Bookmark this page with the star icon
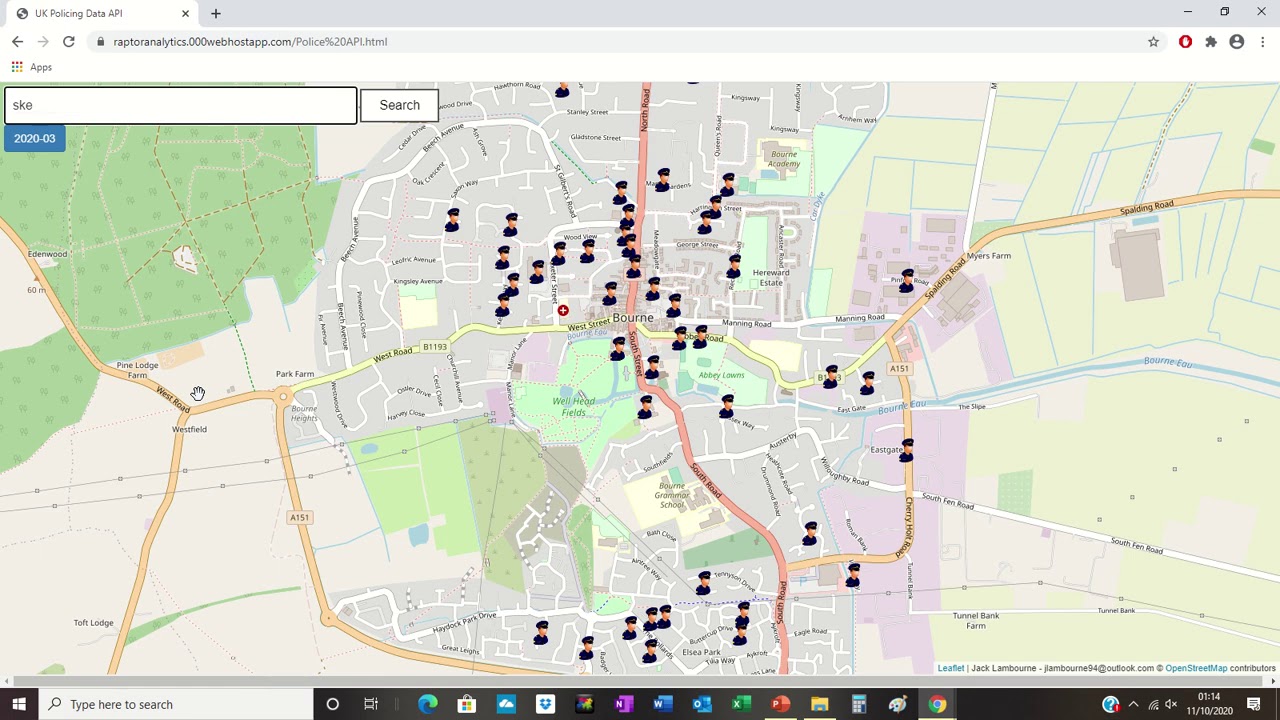This screenshot has height=720, width=1280. [1153, 42]
